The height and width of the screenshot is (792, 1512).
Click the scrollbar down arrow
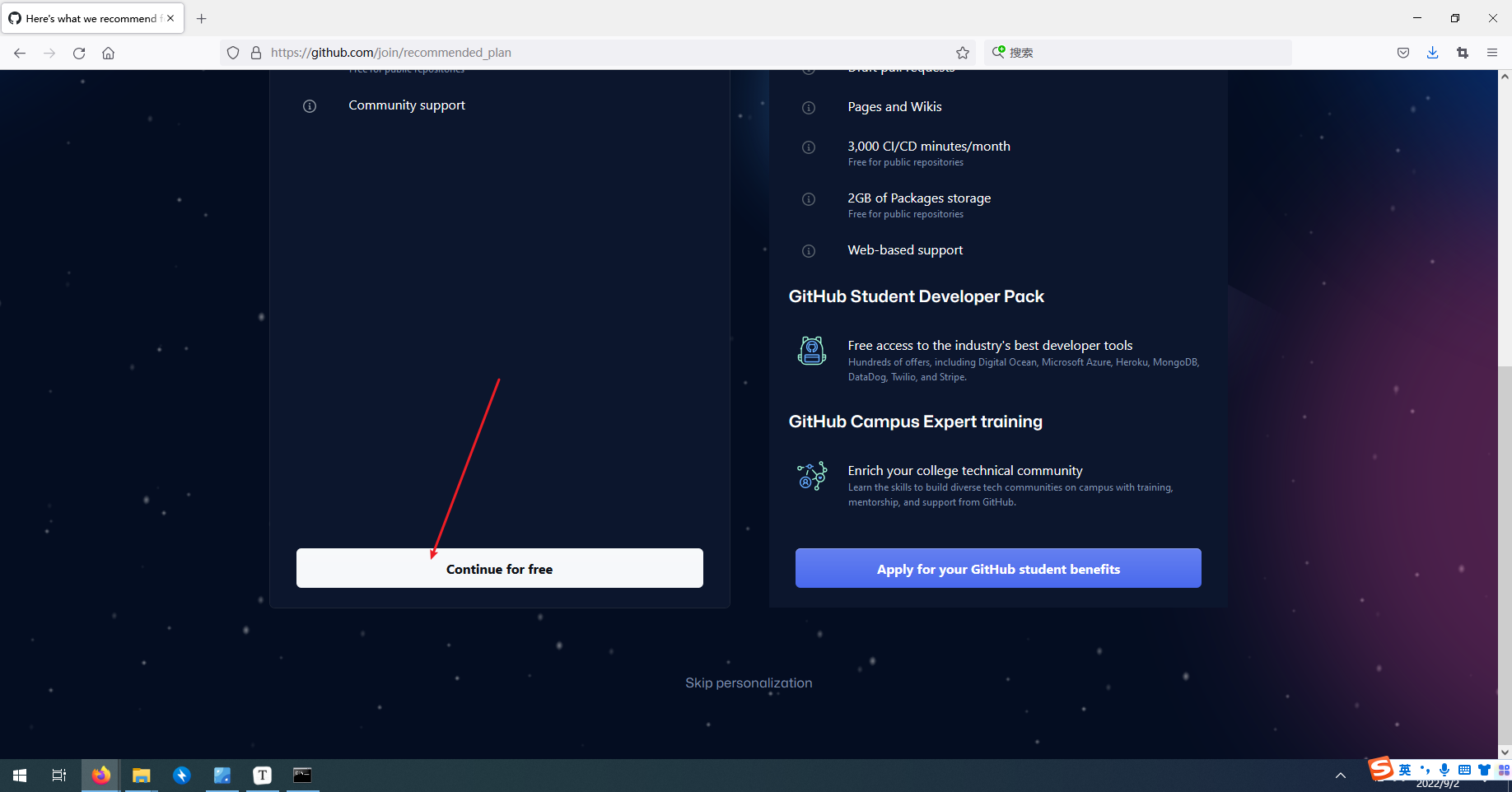click(1505, 752)
